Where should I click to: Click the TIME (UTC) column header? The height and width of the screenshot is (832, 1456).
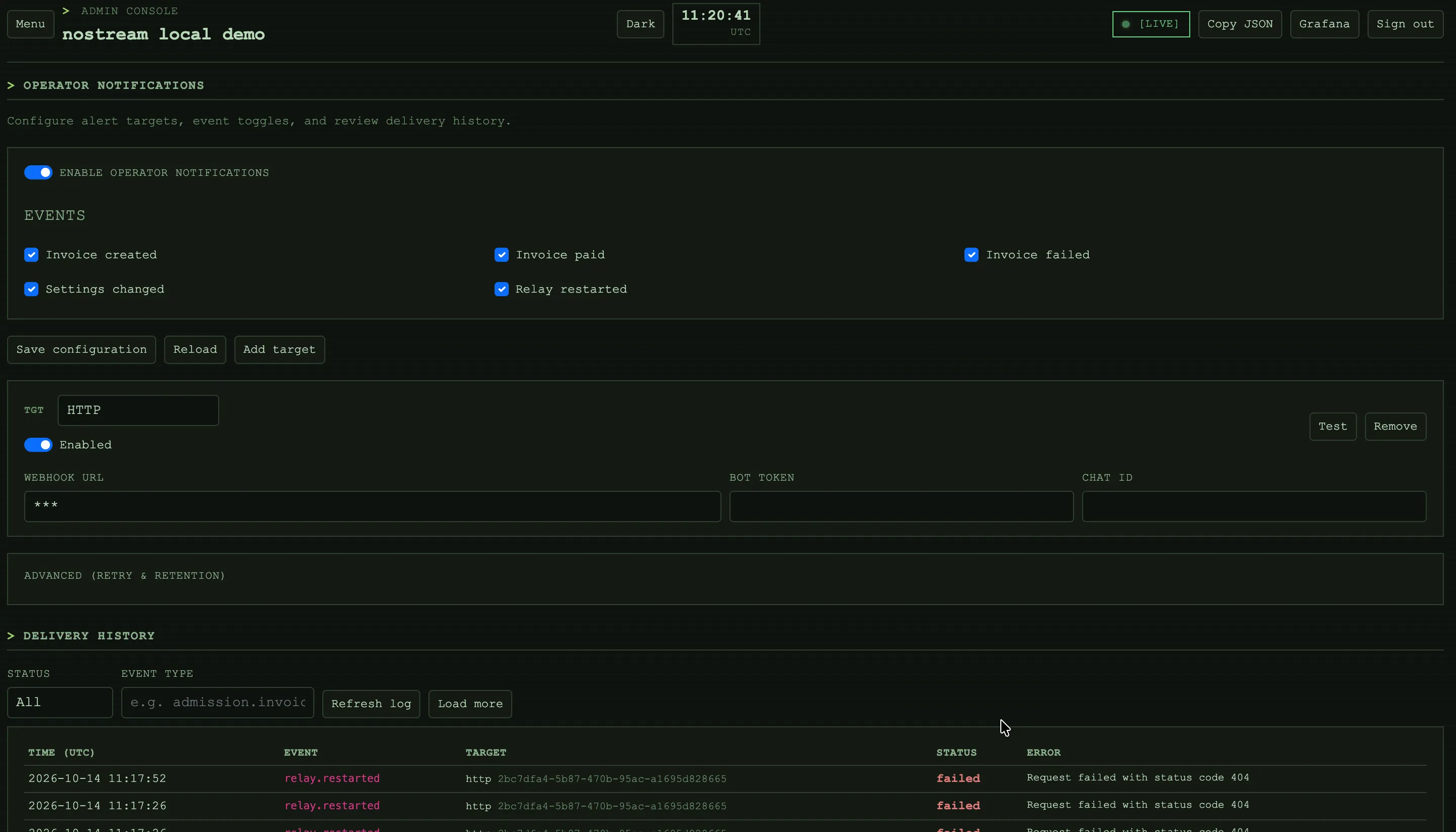point(62,753)
